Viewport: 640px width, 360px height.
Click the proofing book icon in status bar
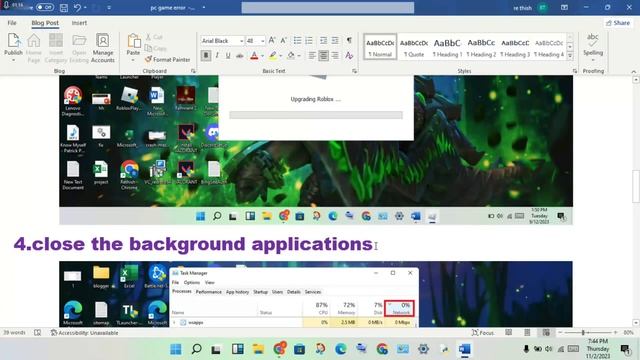tap(38, 333)
